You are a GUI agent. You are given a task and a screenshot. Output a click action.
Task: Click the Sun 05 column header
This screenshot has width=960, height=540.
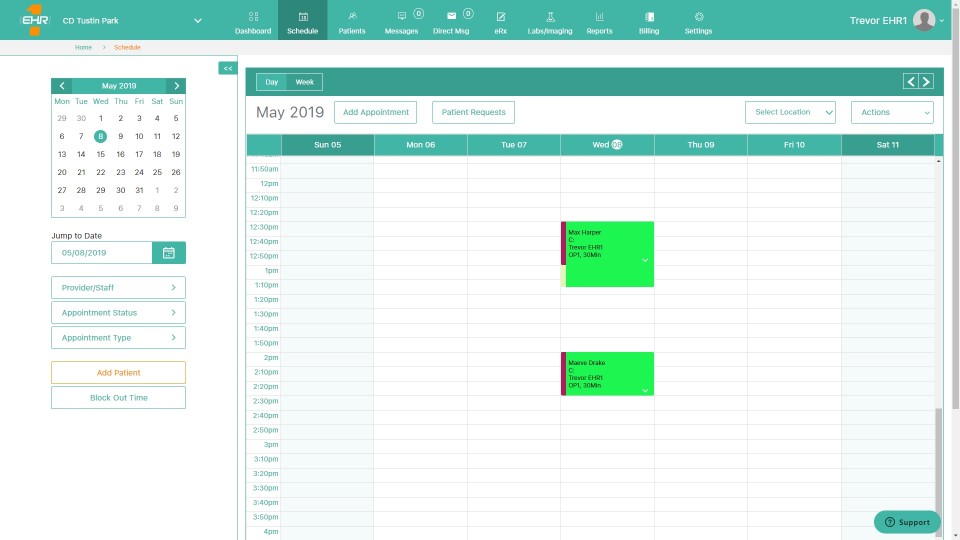tap(328, 145)
